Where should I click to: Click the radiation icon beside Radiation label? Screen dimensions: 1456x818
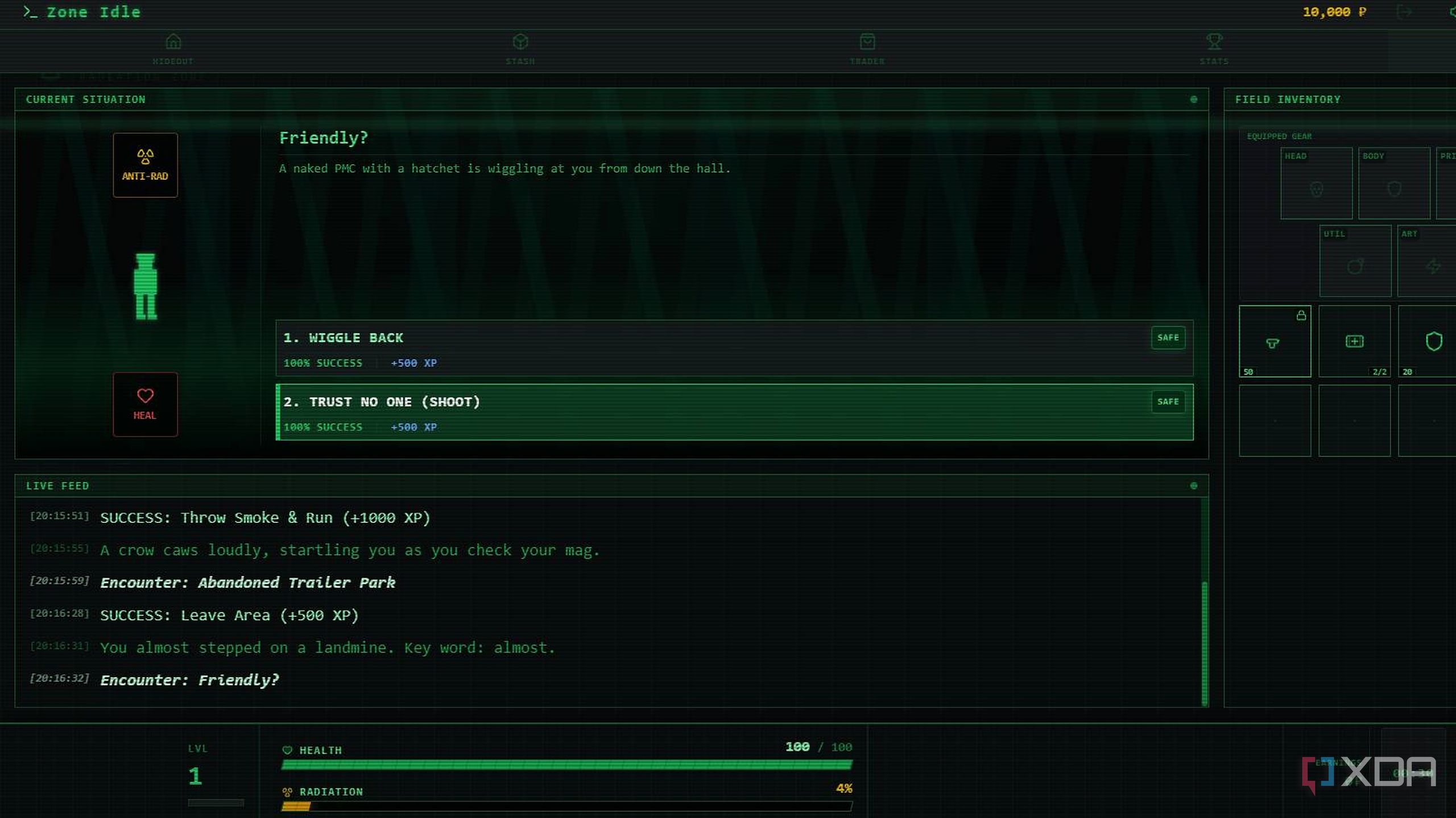coord(287,792)
